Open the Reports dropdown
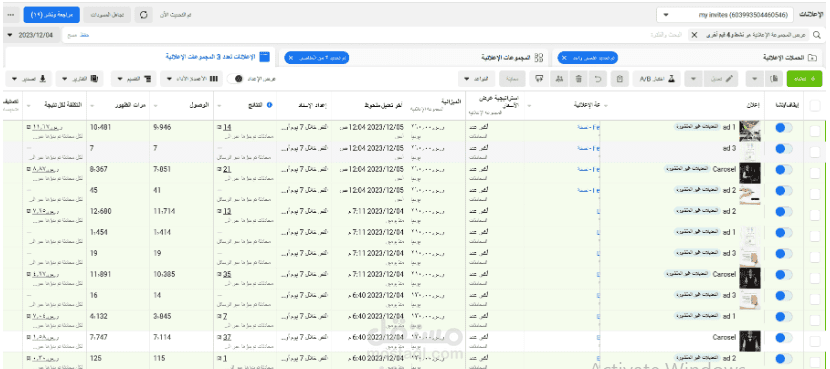This screenshot has width=830, height=369. [x=80, y=79]
